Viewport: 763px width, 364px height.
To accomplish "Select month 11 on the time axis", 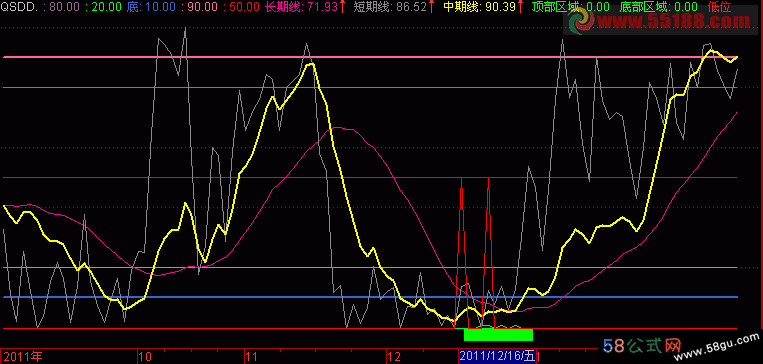I will pyautogui.click(x=251, y=357).
